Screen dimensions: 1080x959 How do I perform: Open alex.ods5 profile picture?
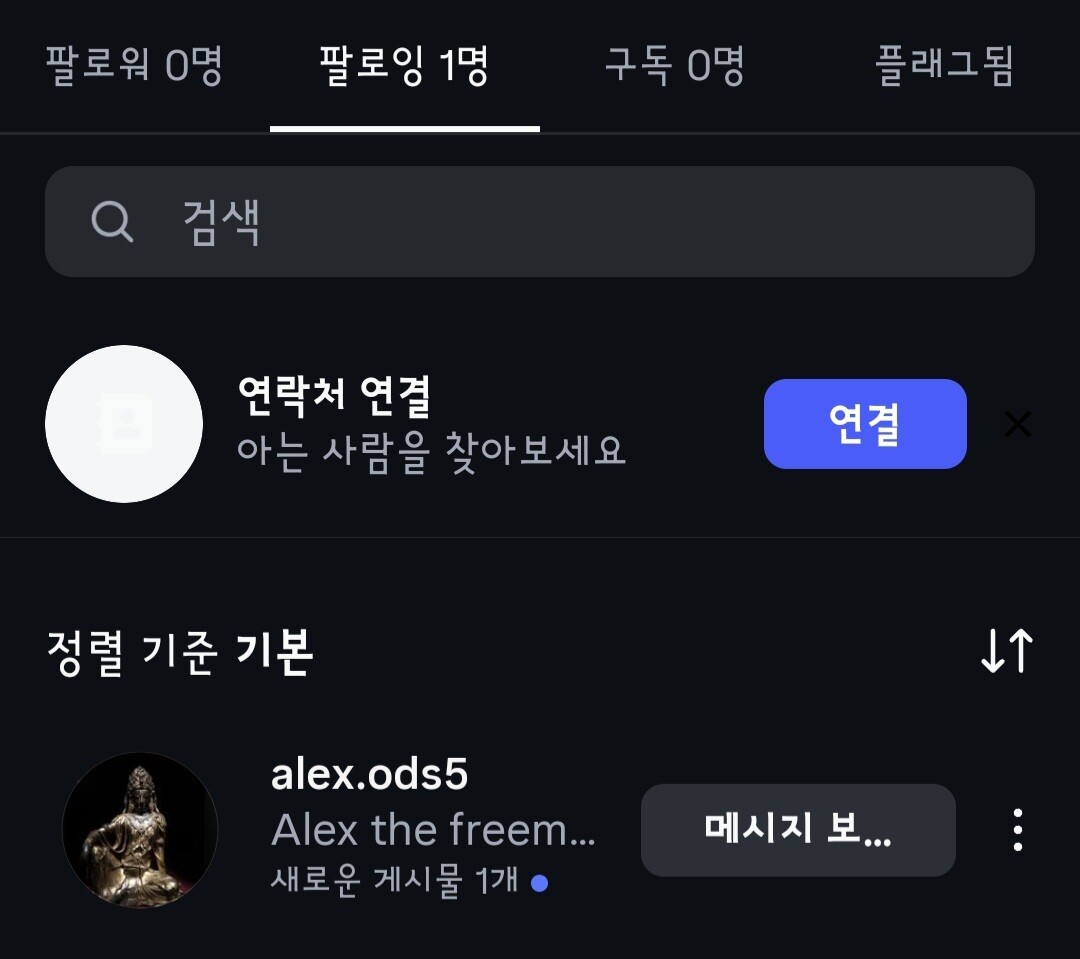pyautogui.click(x=140, y=830)
